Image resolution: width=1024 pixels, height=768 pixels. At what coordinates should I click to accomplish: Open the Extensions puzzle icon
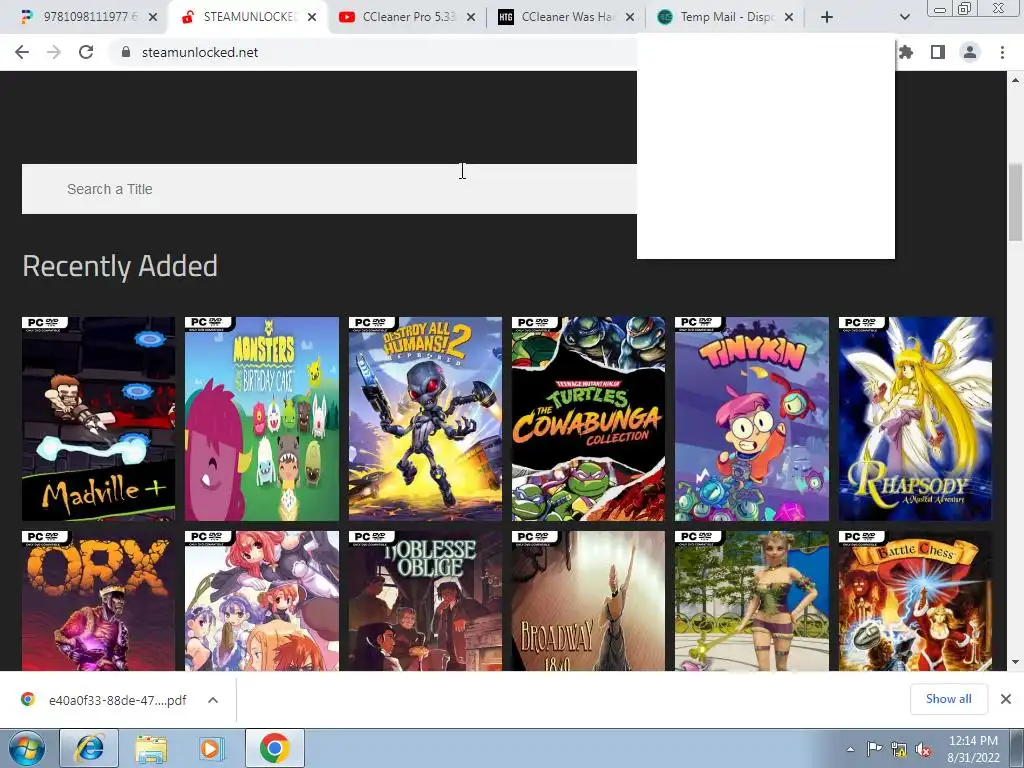coord(906,52)
